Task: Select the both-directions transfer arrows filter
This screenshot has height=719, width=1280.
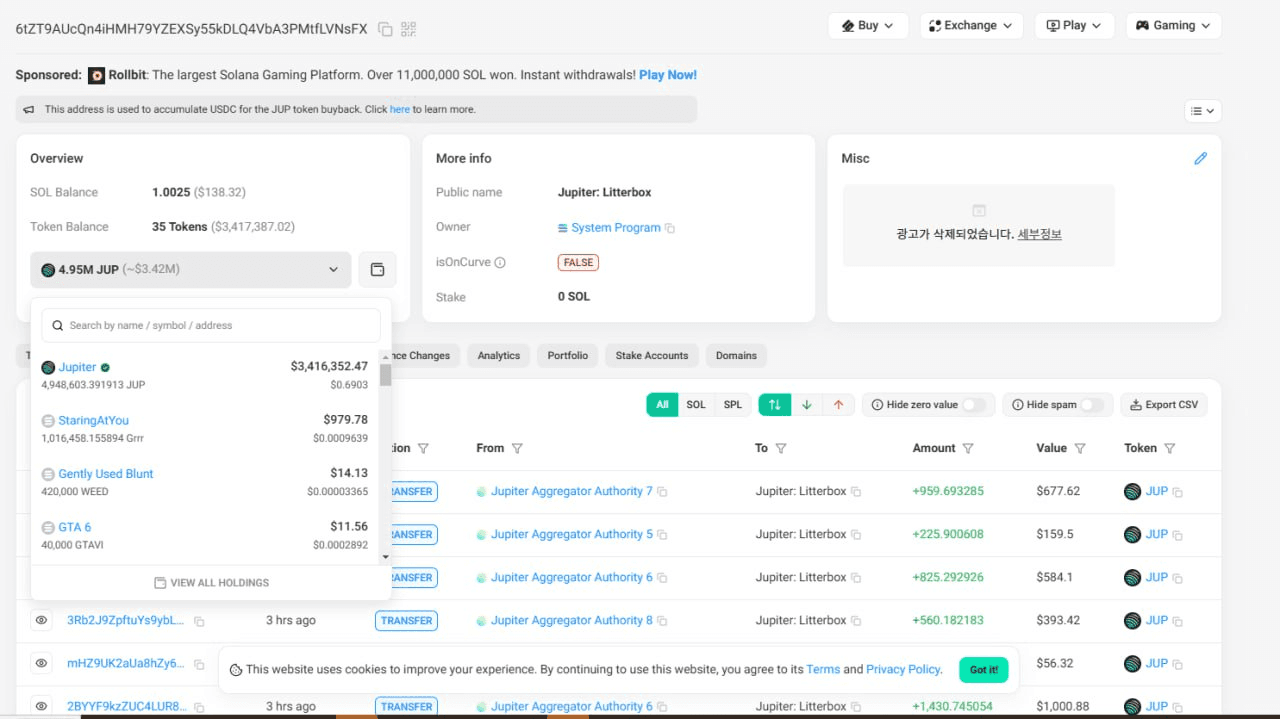Action: (775, 405)
